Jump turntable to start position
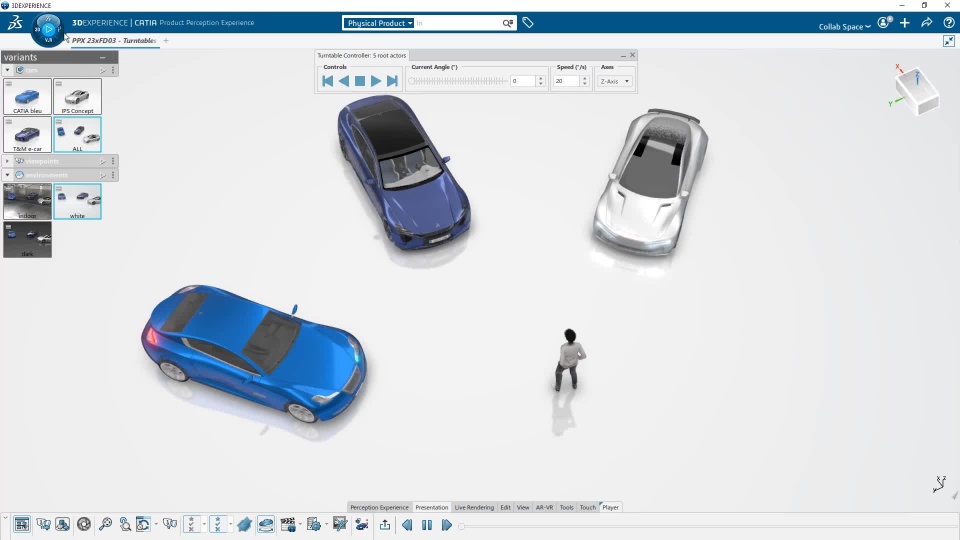Screen dimensions: 960x540 point(328,81)
